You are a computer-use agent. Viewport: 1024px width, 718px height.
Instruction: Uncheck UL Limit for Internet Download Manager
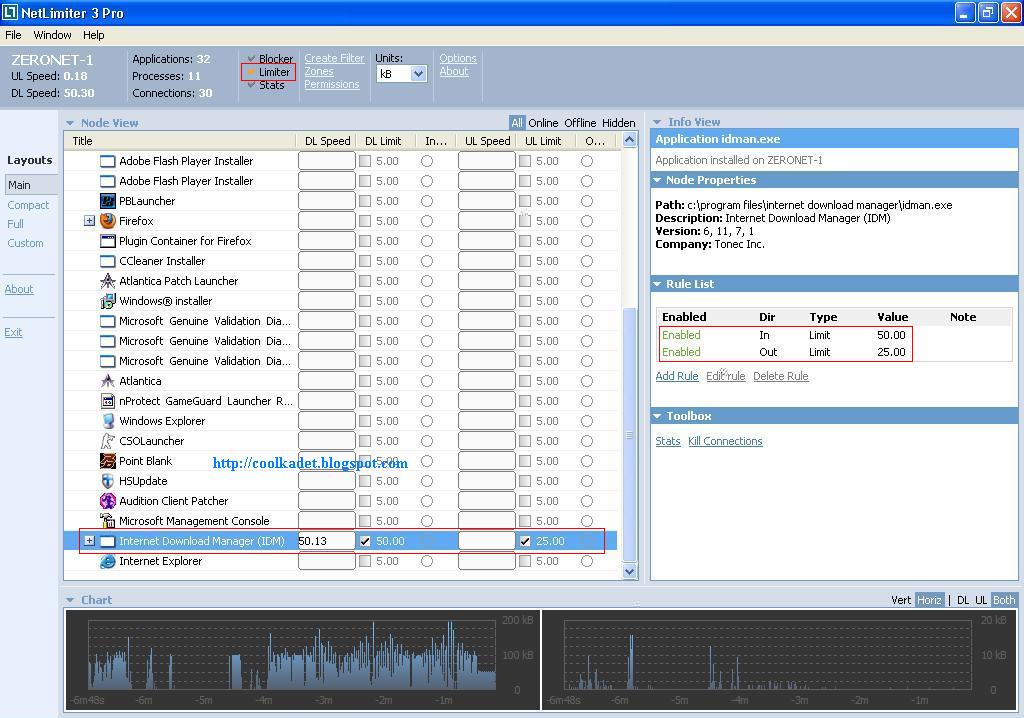(x=525, y=541)
